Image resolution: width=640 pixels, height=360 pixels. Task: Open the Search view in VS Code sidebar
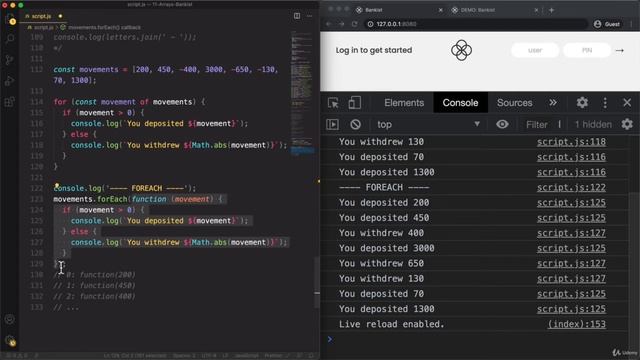[10, 39]
